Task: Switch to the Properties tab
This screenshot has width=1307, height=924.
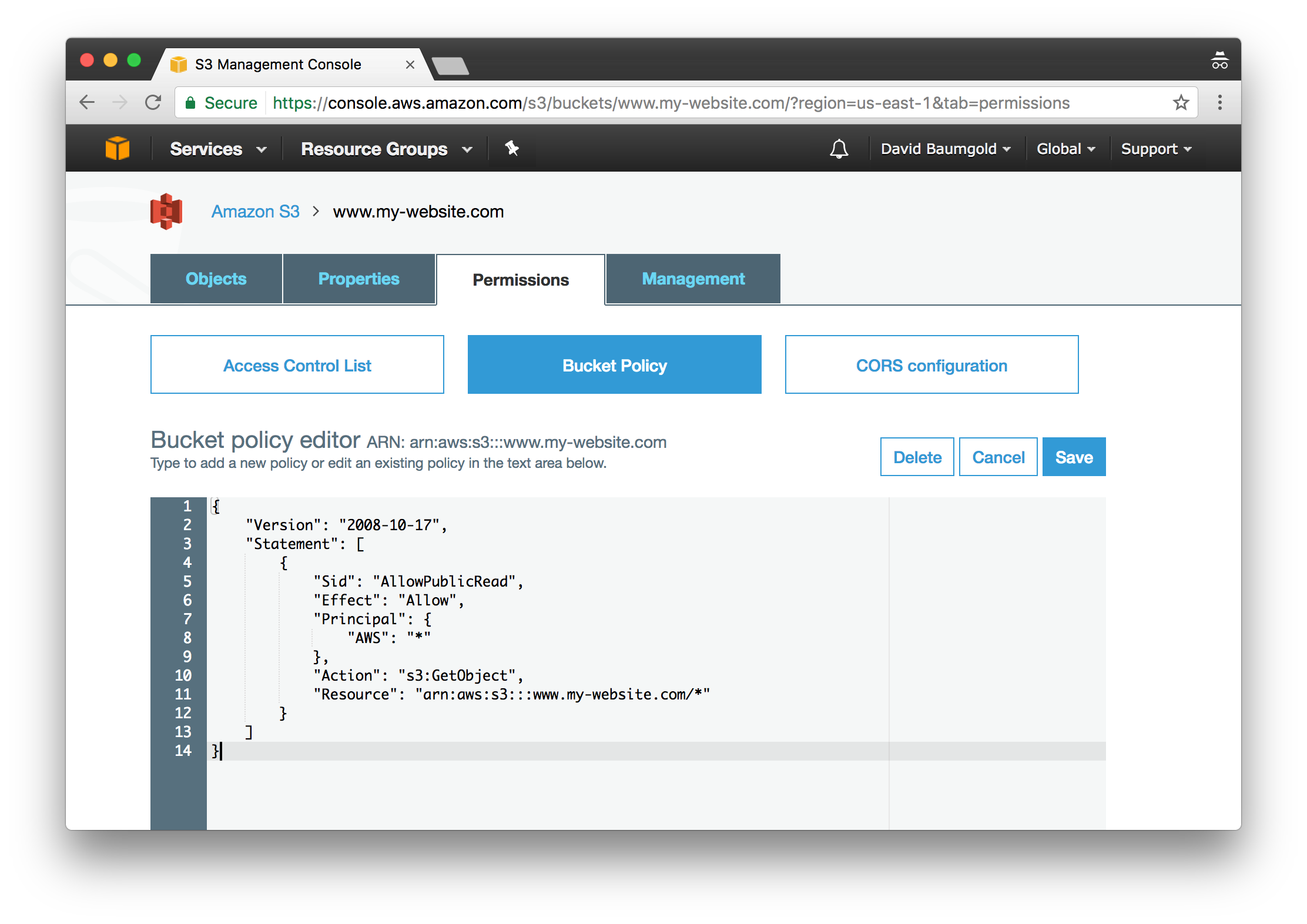Action: tap(359, 279)
